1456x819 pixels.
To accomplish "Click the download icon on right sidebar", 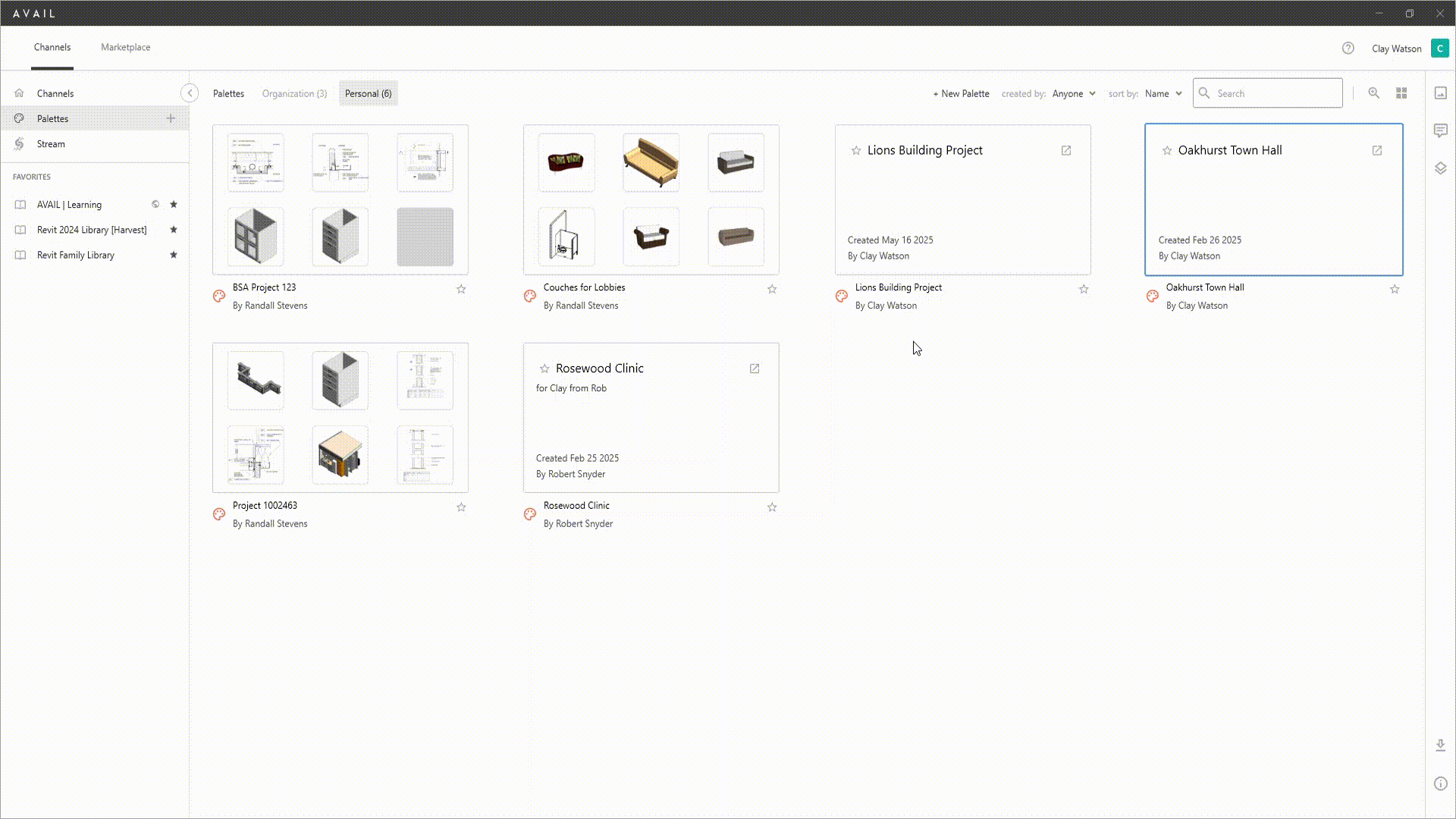I will pos(1440,745).
